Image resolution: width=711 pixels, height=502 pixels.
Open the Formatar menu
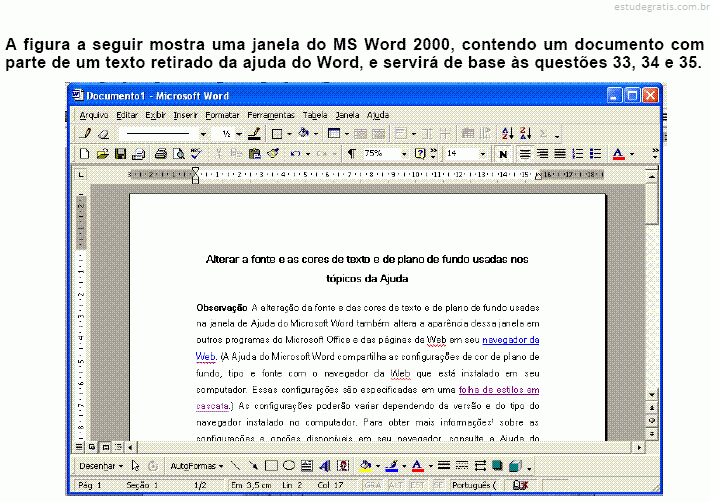pyautogui.click(x=222, y=115)
